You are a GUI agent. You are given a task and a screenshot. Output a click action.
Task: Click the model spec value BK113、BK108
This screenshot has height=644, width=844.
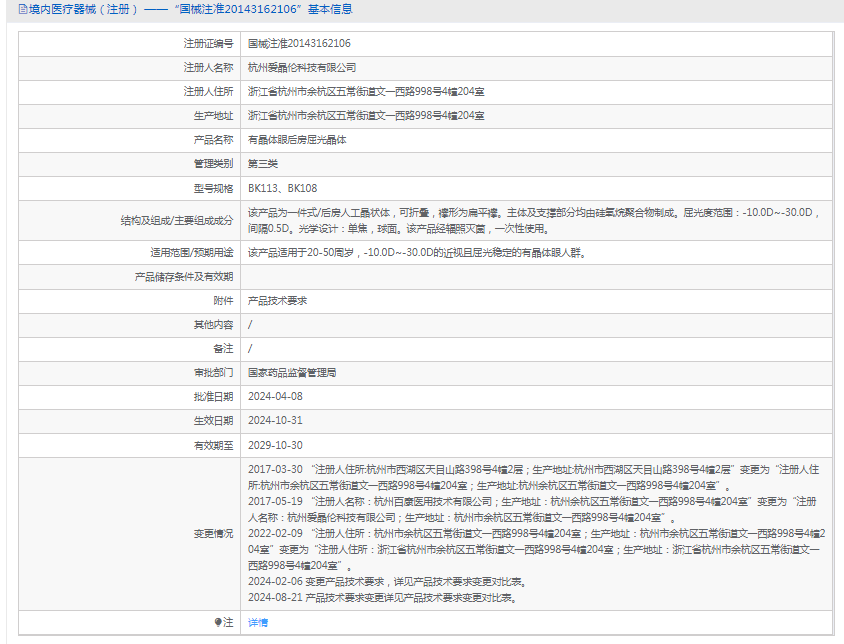[283, 188]
